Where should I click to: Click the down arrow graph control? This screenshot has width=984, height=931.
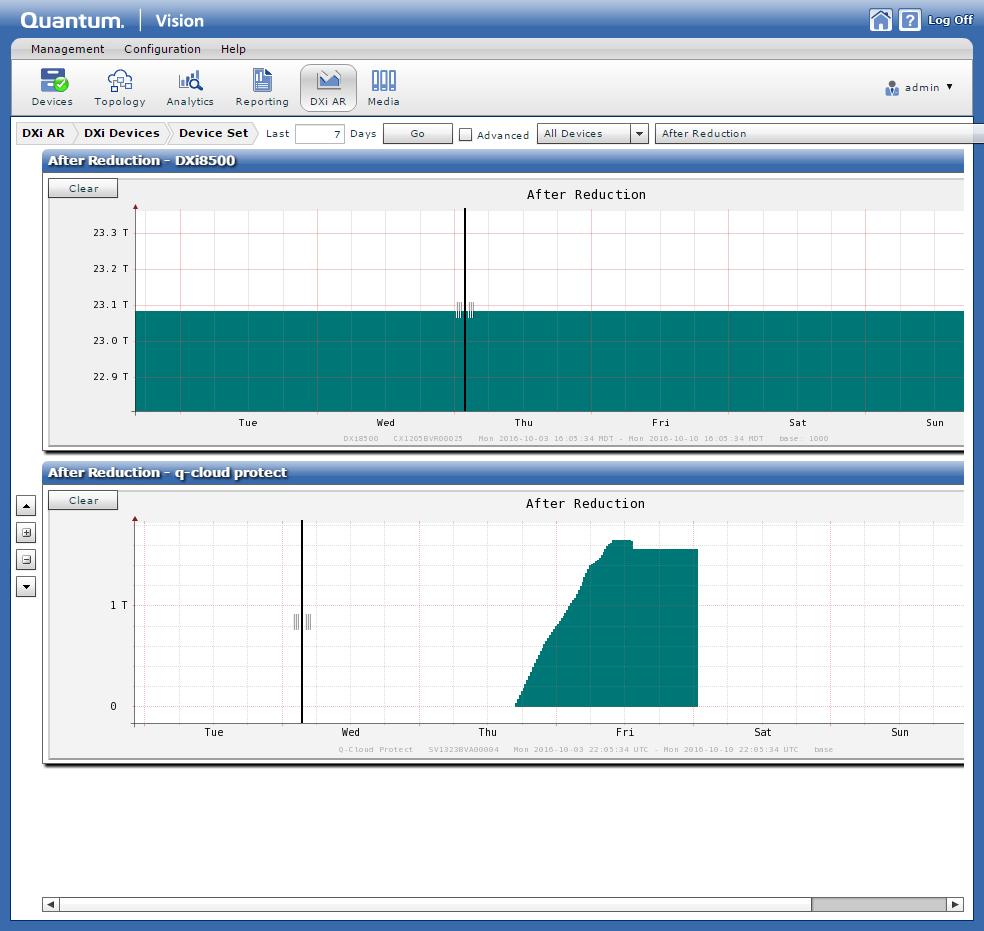point(26,587)
